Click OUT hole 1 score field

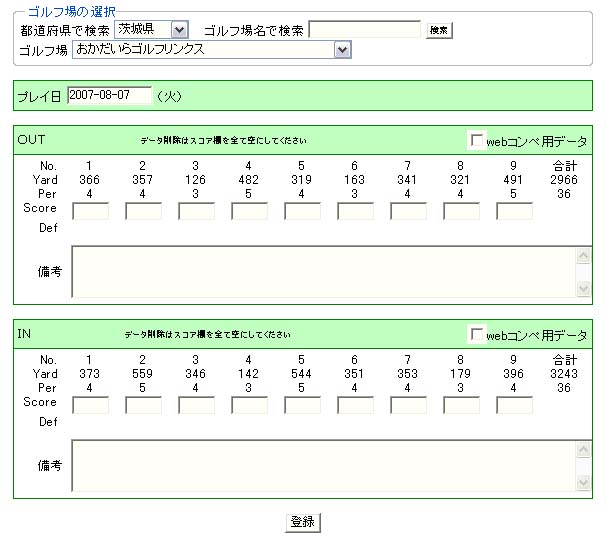90,211
